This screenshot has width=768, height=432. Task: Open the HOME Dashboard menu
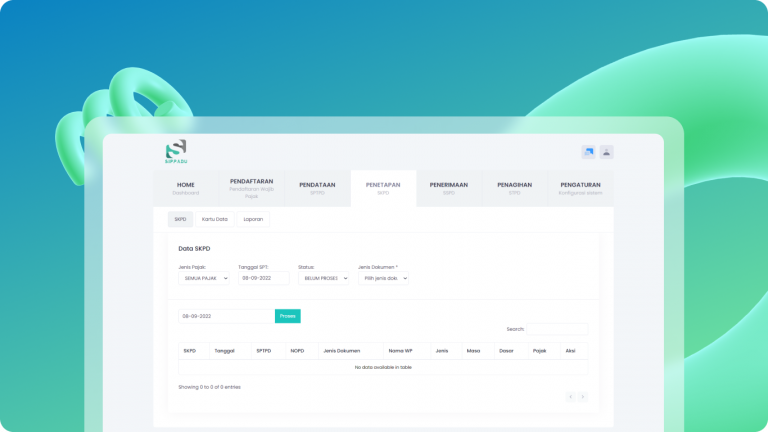[x=186, y=188]
